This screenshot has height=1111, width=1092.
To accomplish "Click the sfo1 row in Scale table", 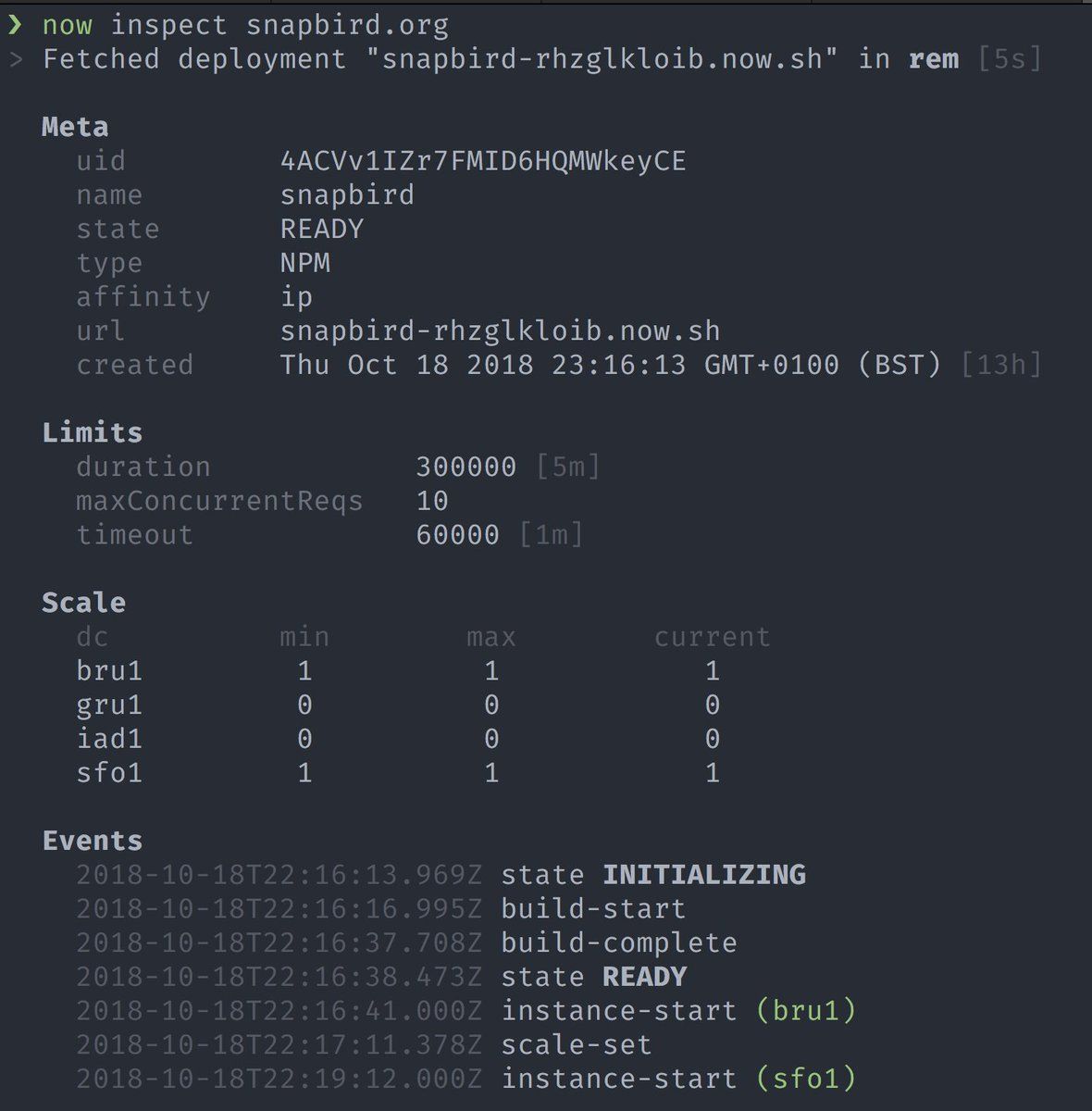I will coord(109,772).
